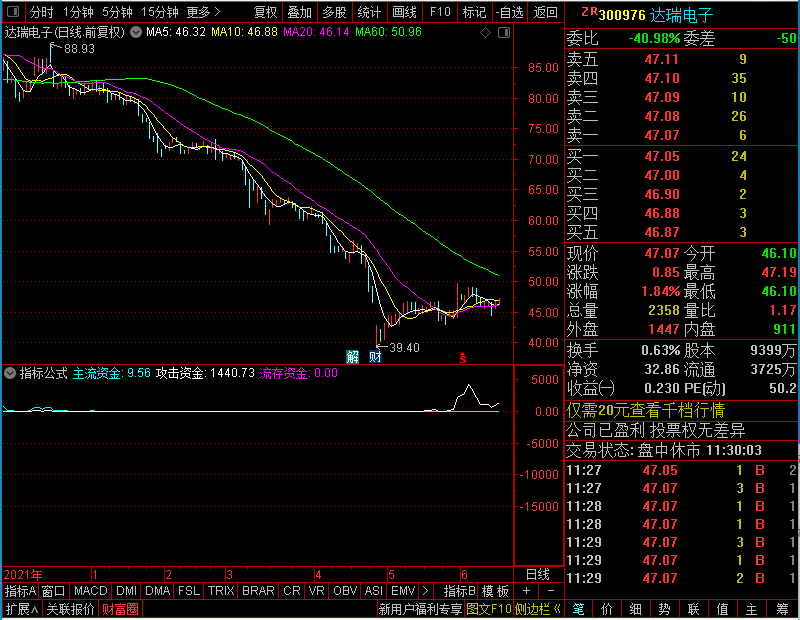Collapse the sidebar with 侧边栏
This screenshot has width=800, height=620.
(x=537, y=609)
